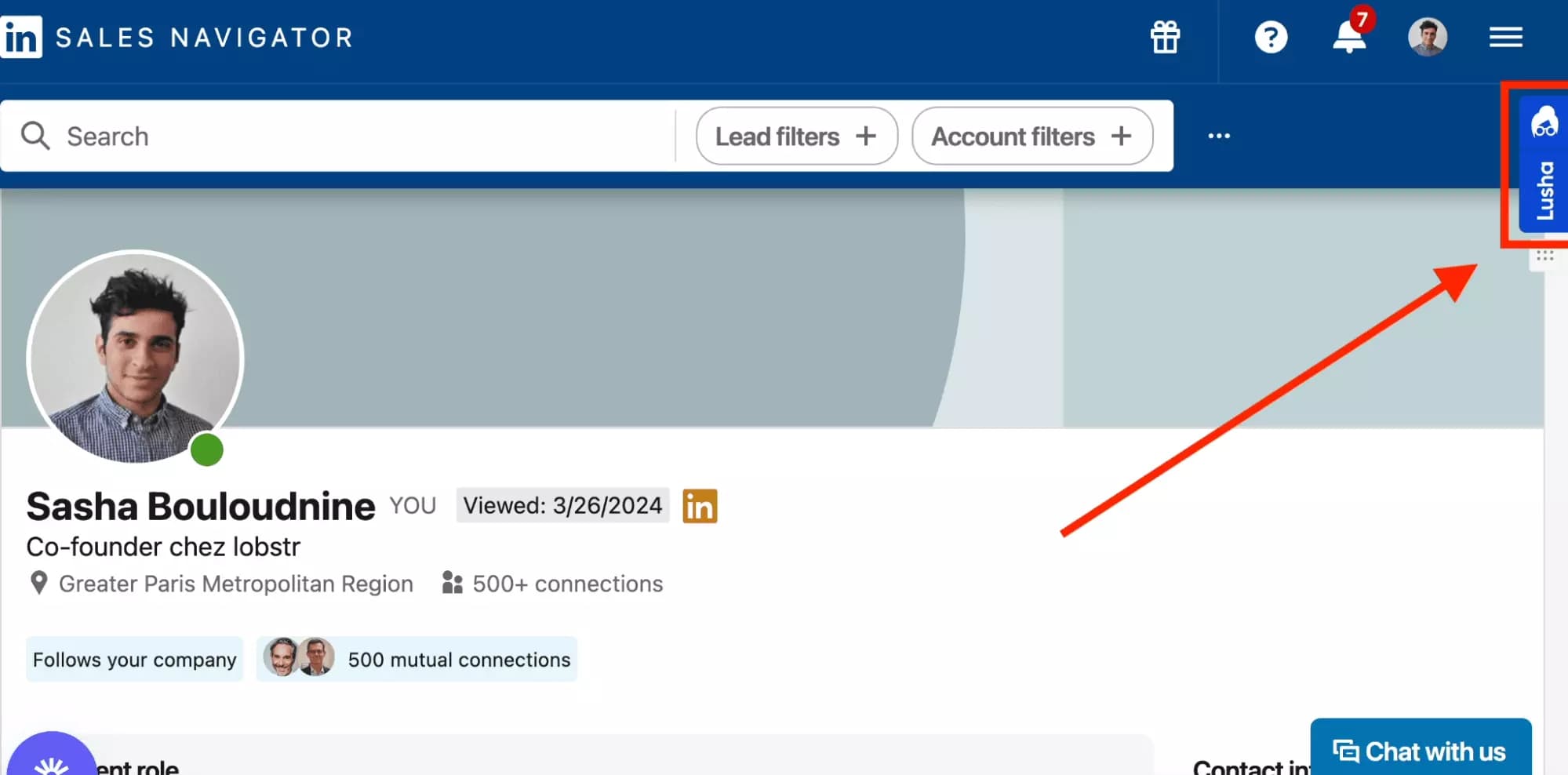Image resolution: width=1568 pixels, height=775 pixels.
Task: Open the help question mark icon
Action: point(1271,36)
